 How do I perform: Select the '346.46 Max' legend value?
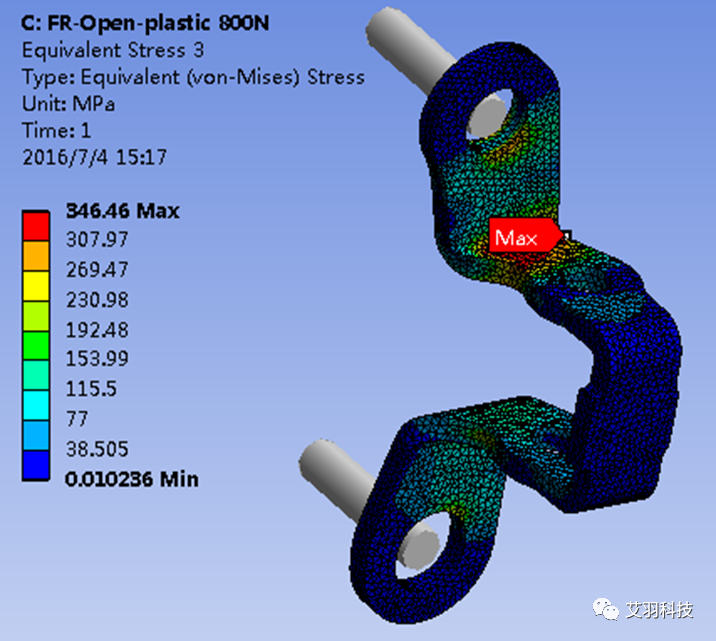click(x=122, y=211)
